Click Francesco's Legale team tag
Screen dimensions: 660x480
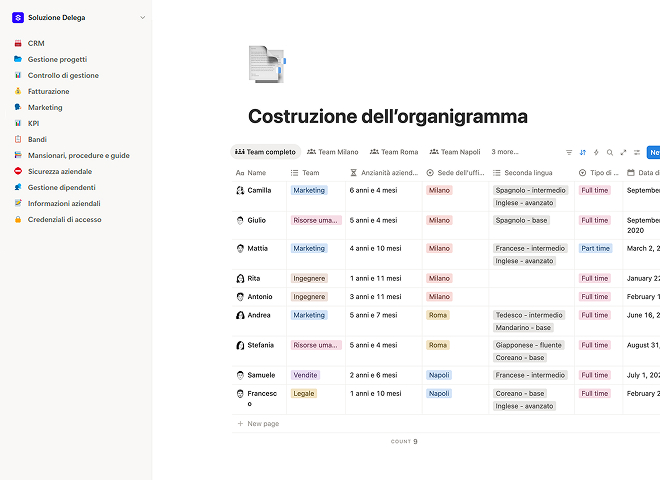click(304, 394)
